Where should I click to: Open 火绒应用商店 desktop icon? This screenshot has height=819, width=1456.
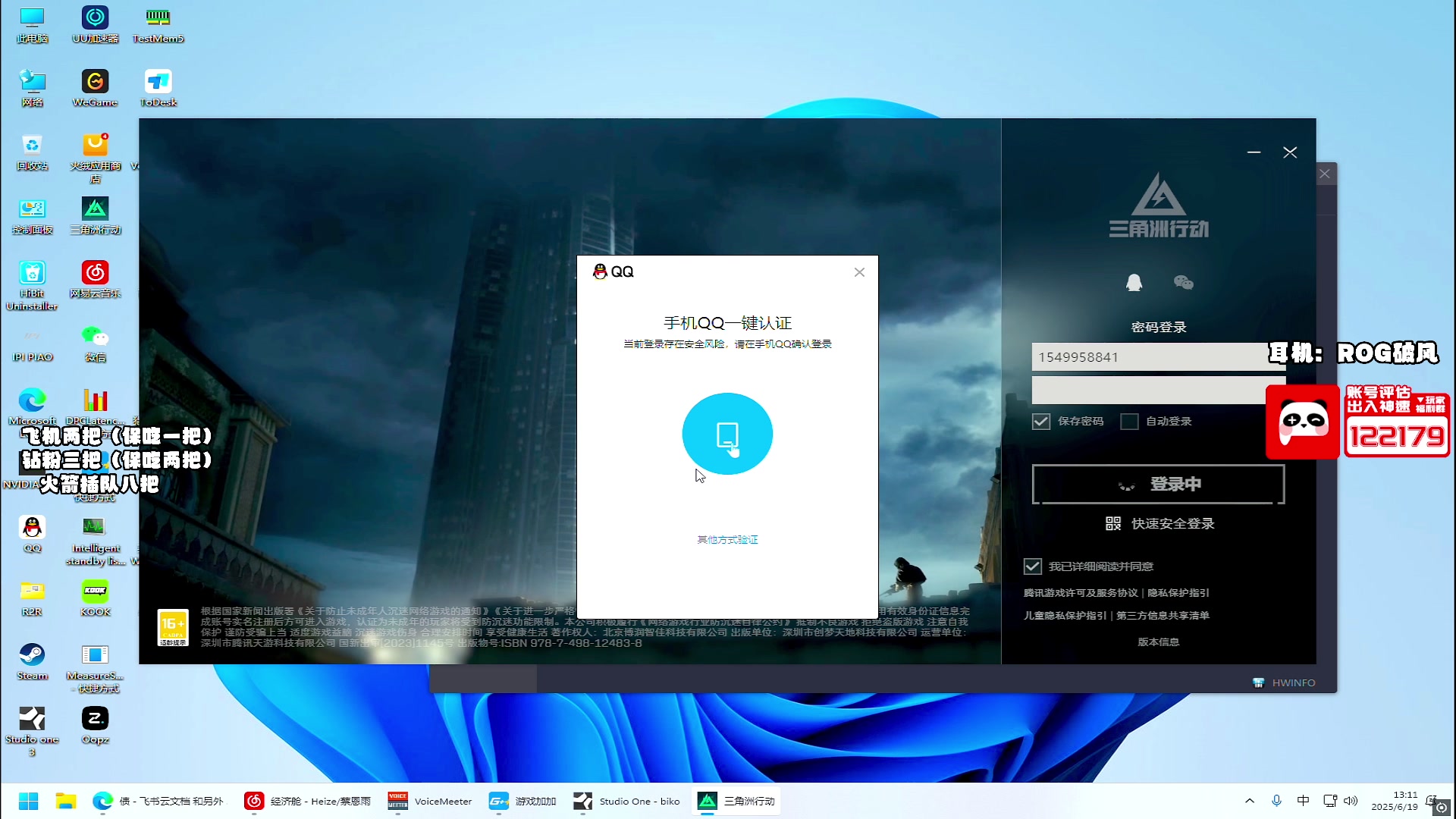pyautogui.click(x=95, y=158)
